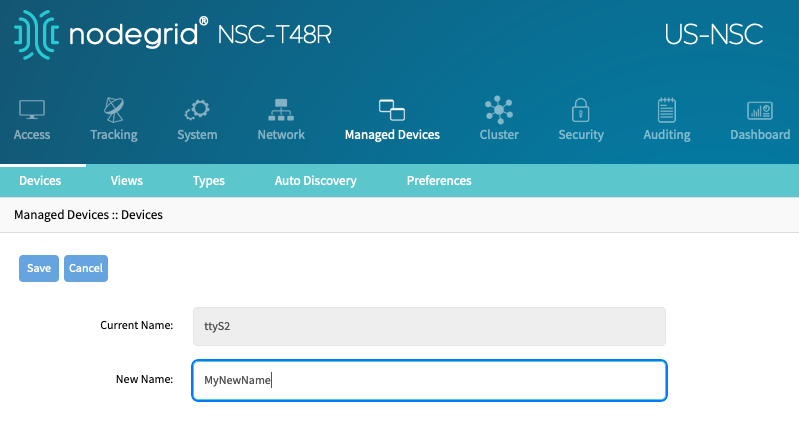Save the new device name
Screen dimensions: 799x434
tap(39, 268)
